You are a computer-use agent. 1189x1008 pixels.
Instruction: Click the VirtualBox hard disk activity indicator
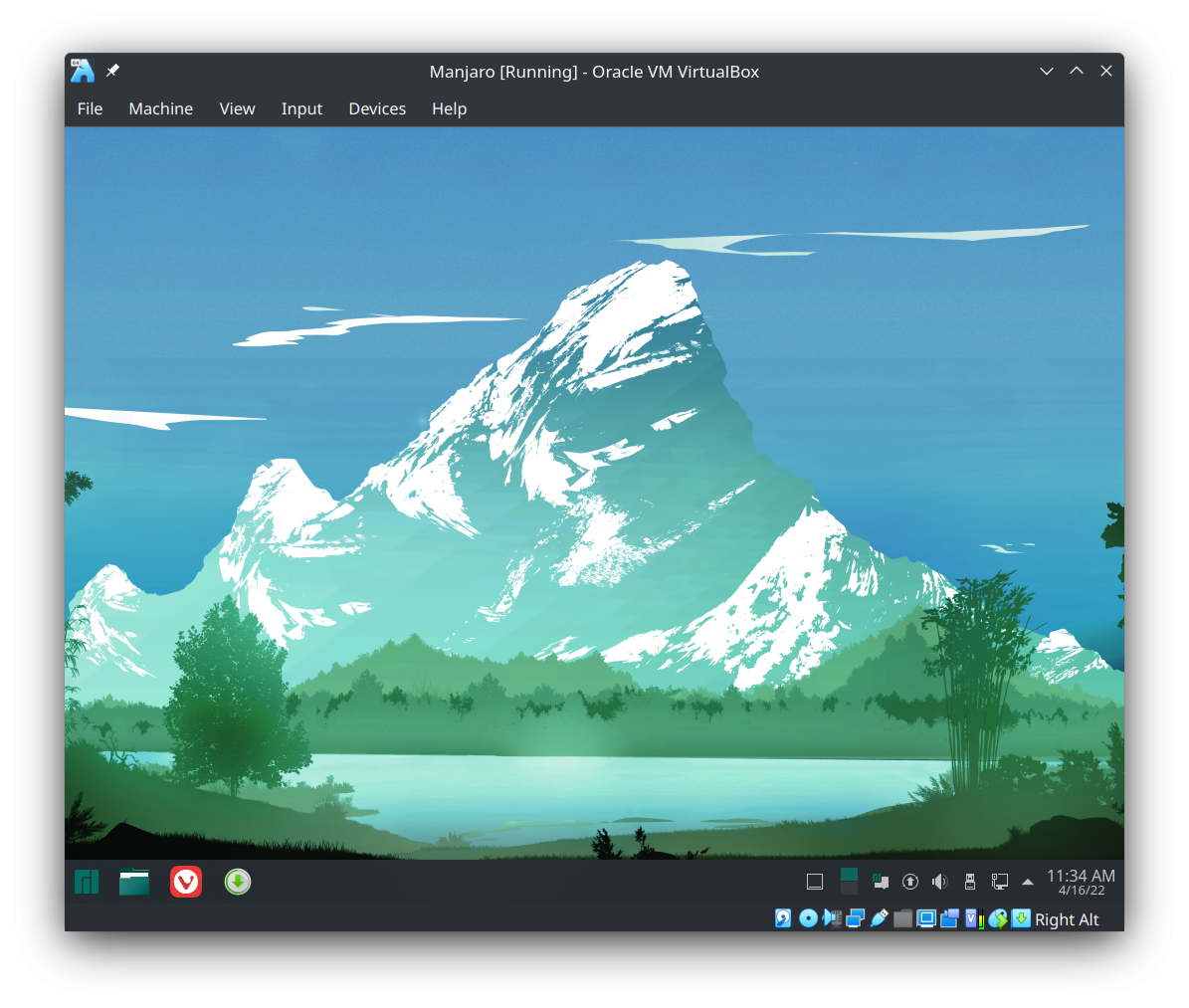pos(784,918)
